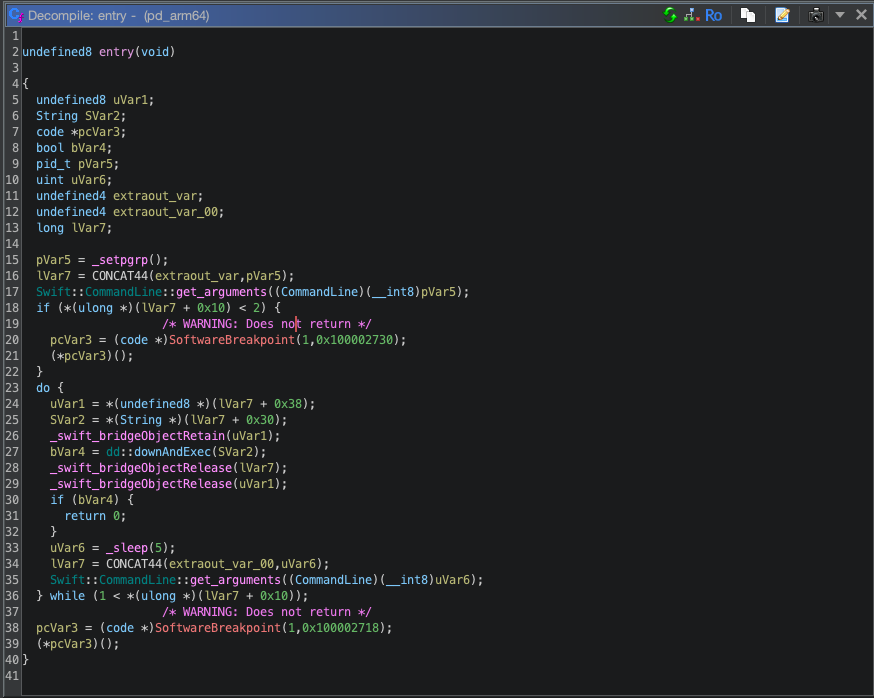This screenshot has height=698, width=874.
Task: Click the pid_t type on line 9
Action: [x=54, y=164]
